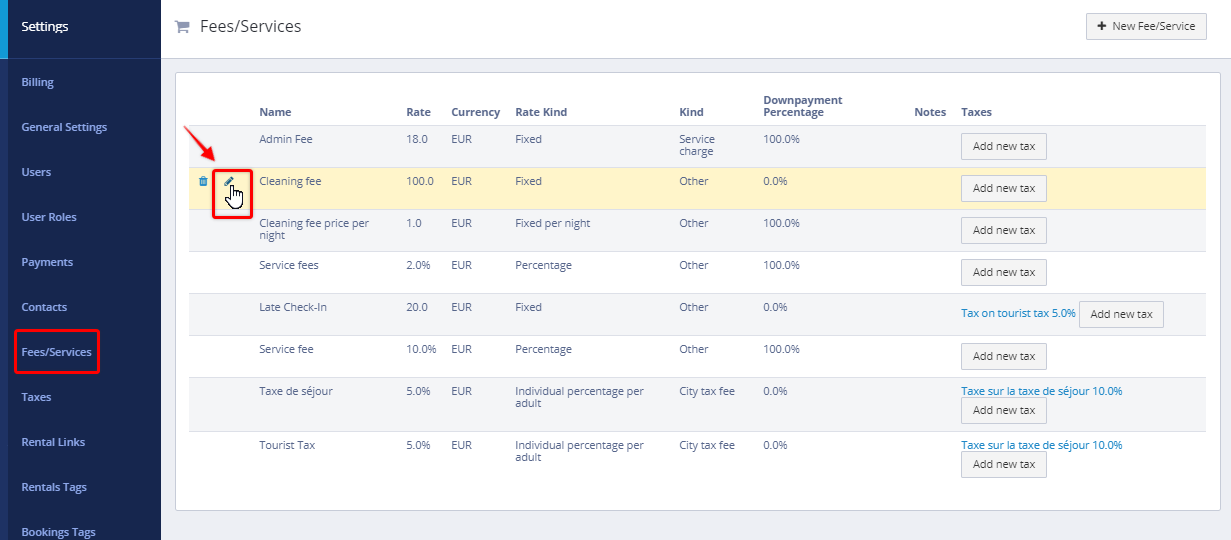Screen dimensions: 1231x540
Task: Add new tax for Tourist Tax row
Action: tap(1003, 464)
